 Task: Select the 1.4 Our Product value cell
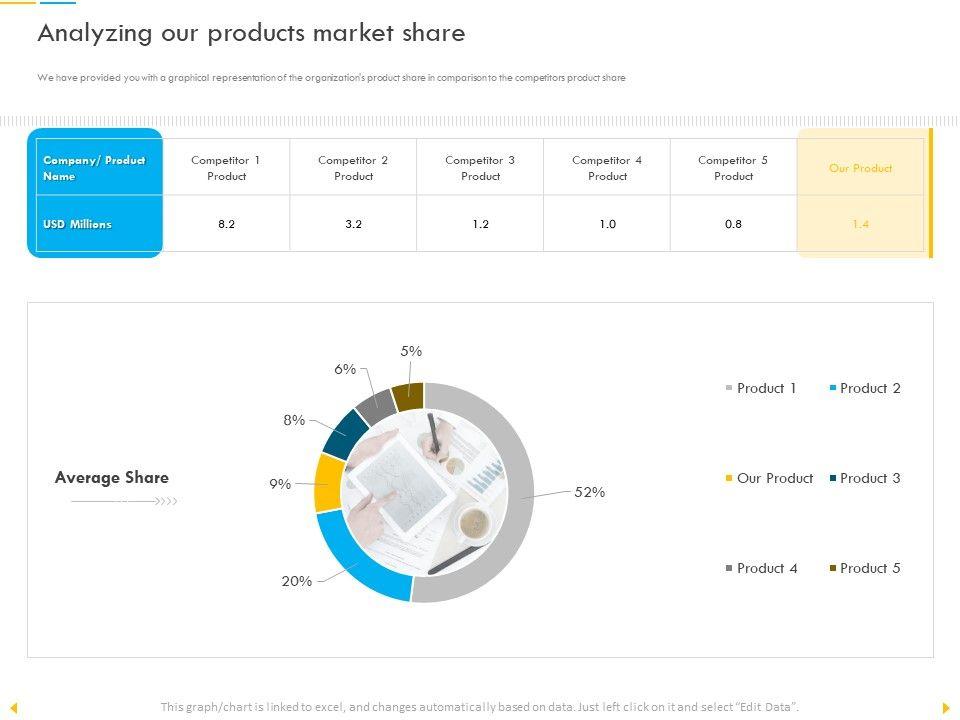[860, 224]
